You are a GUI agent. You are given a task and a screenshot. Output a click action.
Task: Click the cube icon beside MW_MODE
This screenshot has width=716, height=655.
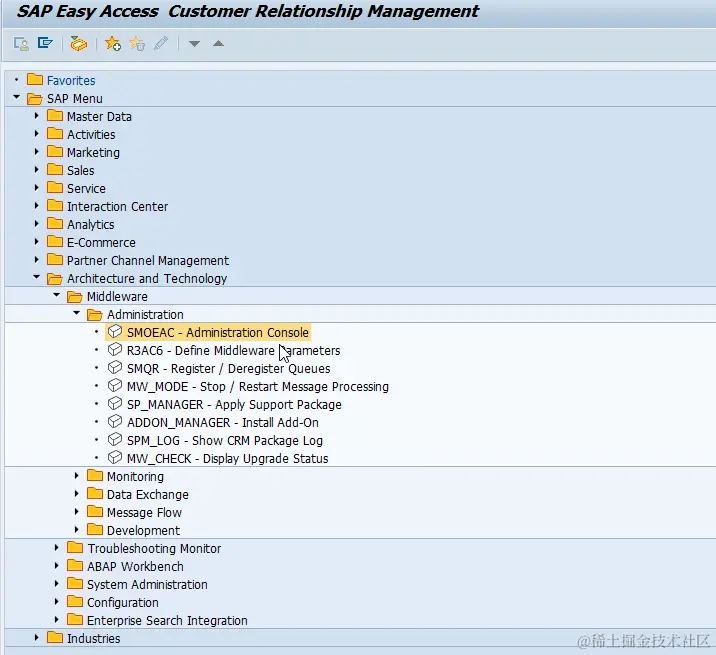(x=115, y=386)
